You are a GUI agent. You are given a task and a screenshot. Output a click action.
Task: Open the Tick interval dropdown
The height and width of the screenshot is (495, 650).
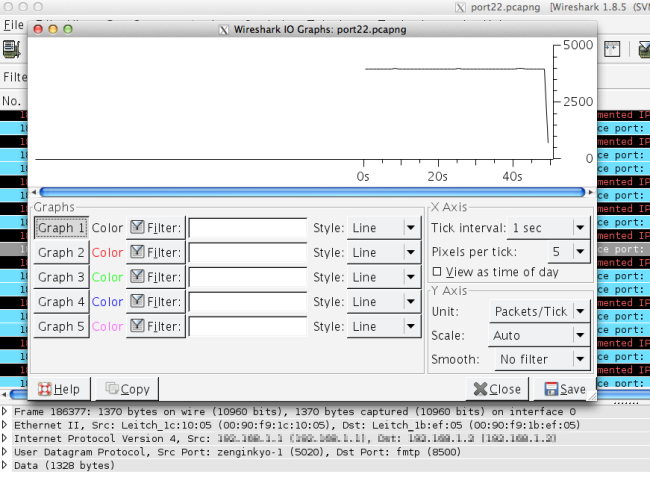548,228
